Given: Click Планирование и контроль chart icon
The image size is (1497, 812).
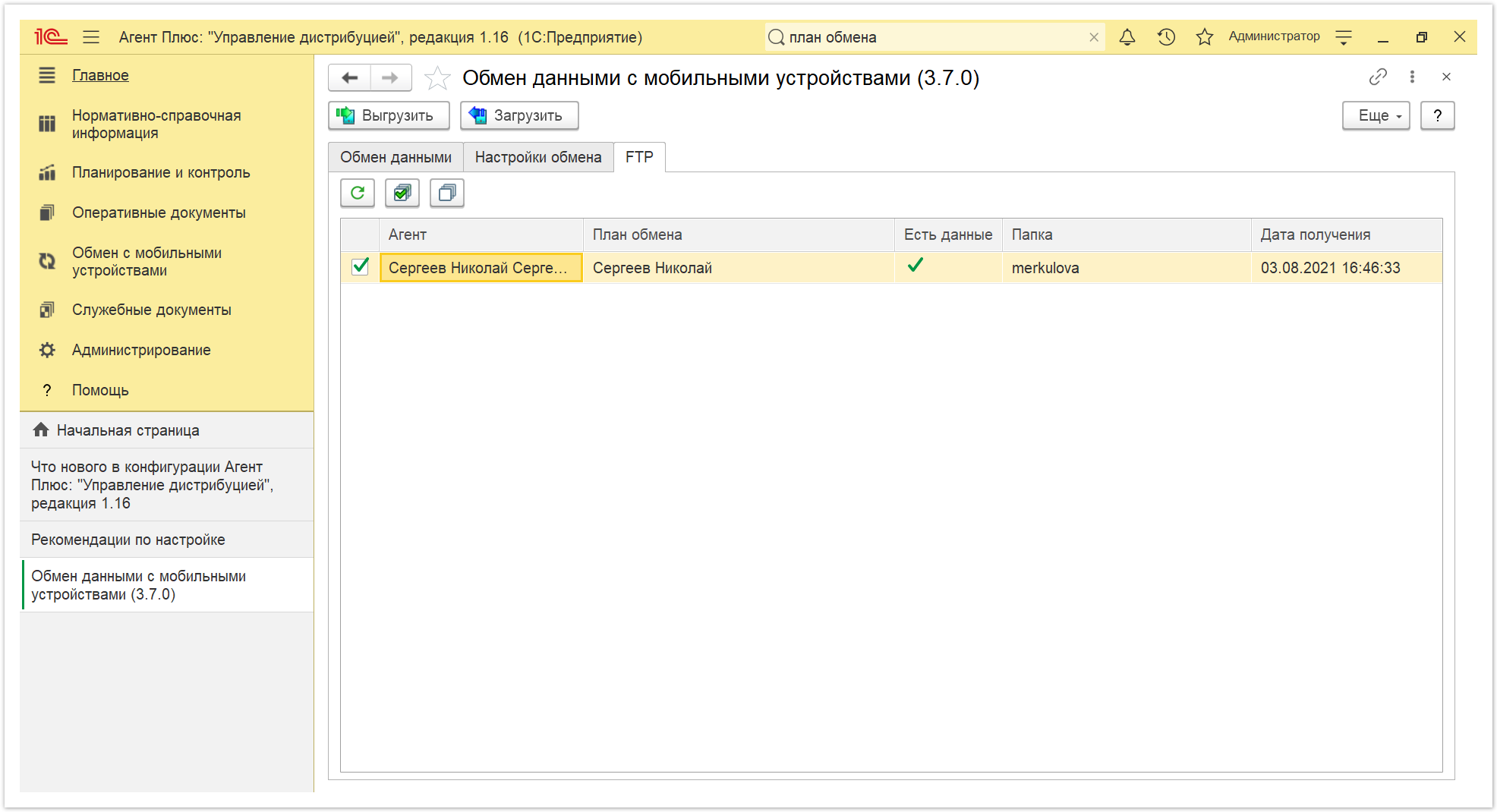Looking at the screenshot, I should pos(47,172).
